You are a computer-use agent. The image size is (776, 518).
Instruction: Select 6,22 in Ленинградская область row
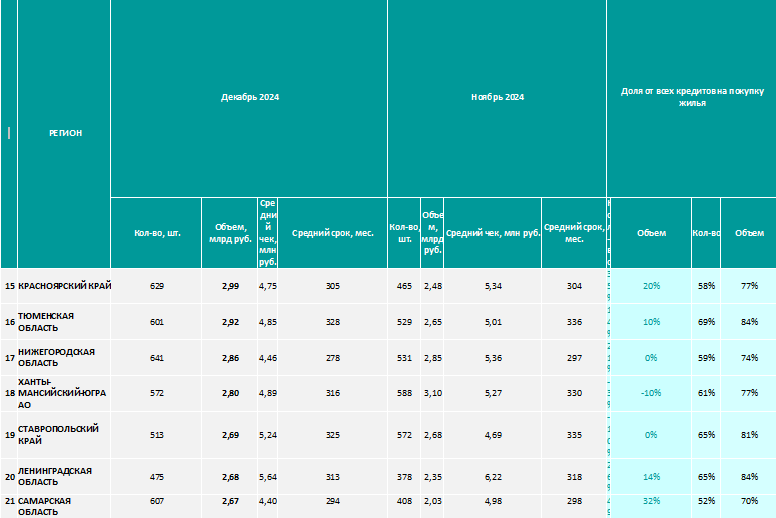[493, 477]
